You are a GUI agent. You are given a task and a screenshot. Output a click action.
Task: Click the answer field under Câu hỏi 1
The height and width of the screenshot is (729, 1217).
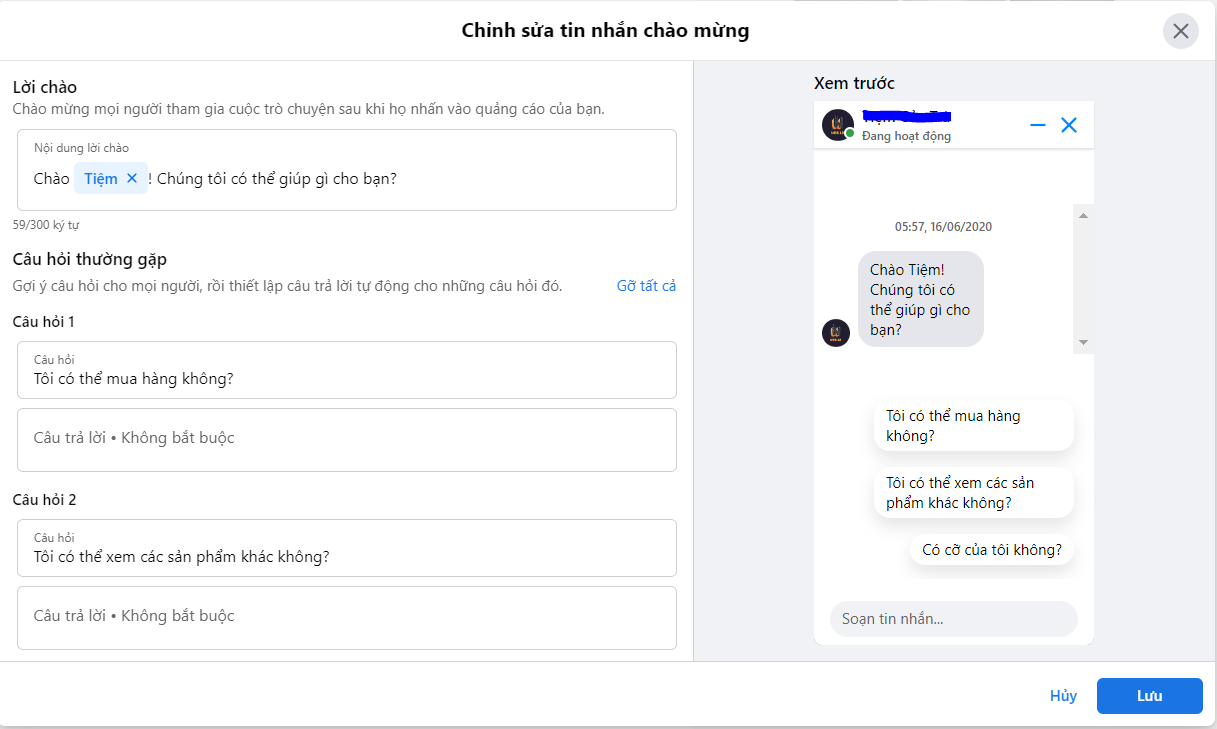click(347, 440)
